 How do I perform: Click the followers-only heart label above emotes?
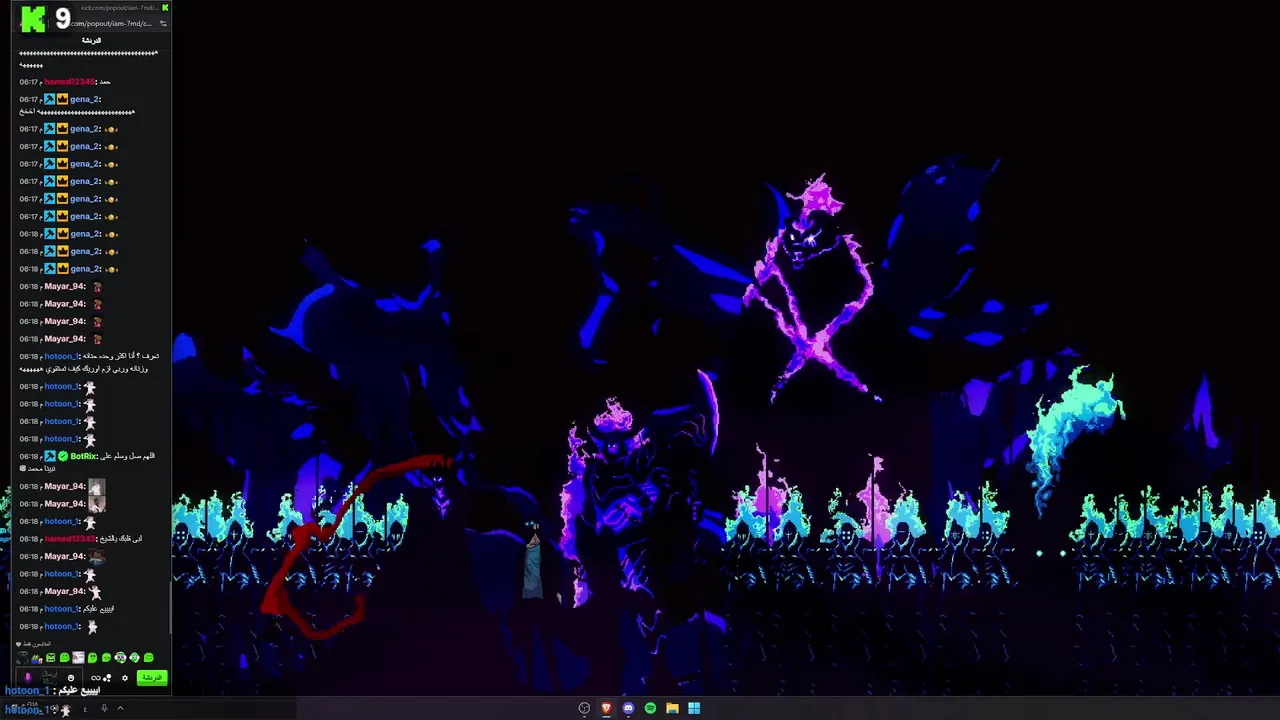coord(34,644)
